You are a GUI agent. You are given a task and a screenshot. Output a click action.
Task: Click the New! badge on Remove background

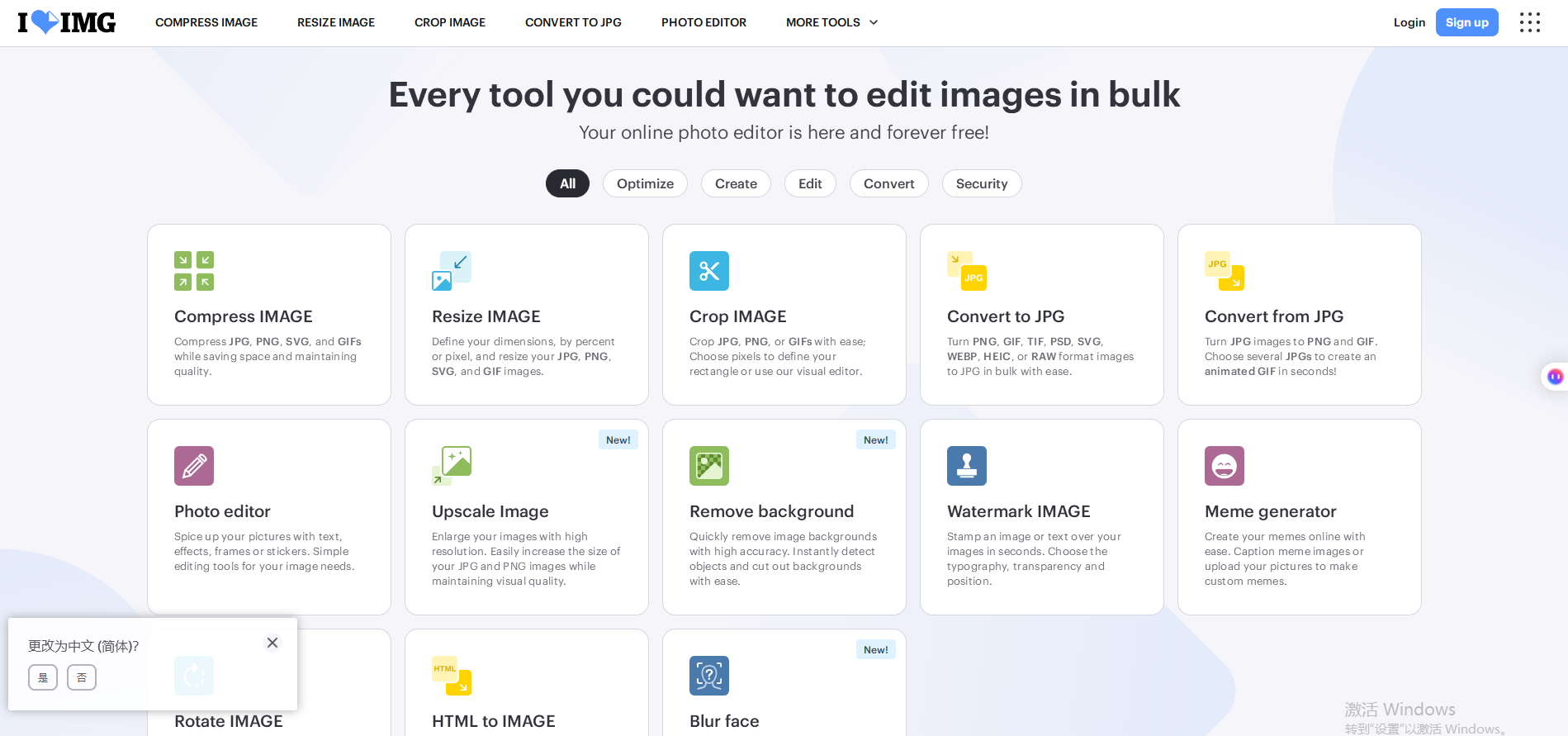coord(876,440)
